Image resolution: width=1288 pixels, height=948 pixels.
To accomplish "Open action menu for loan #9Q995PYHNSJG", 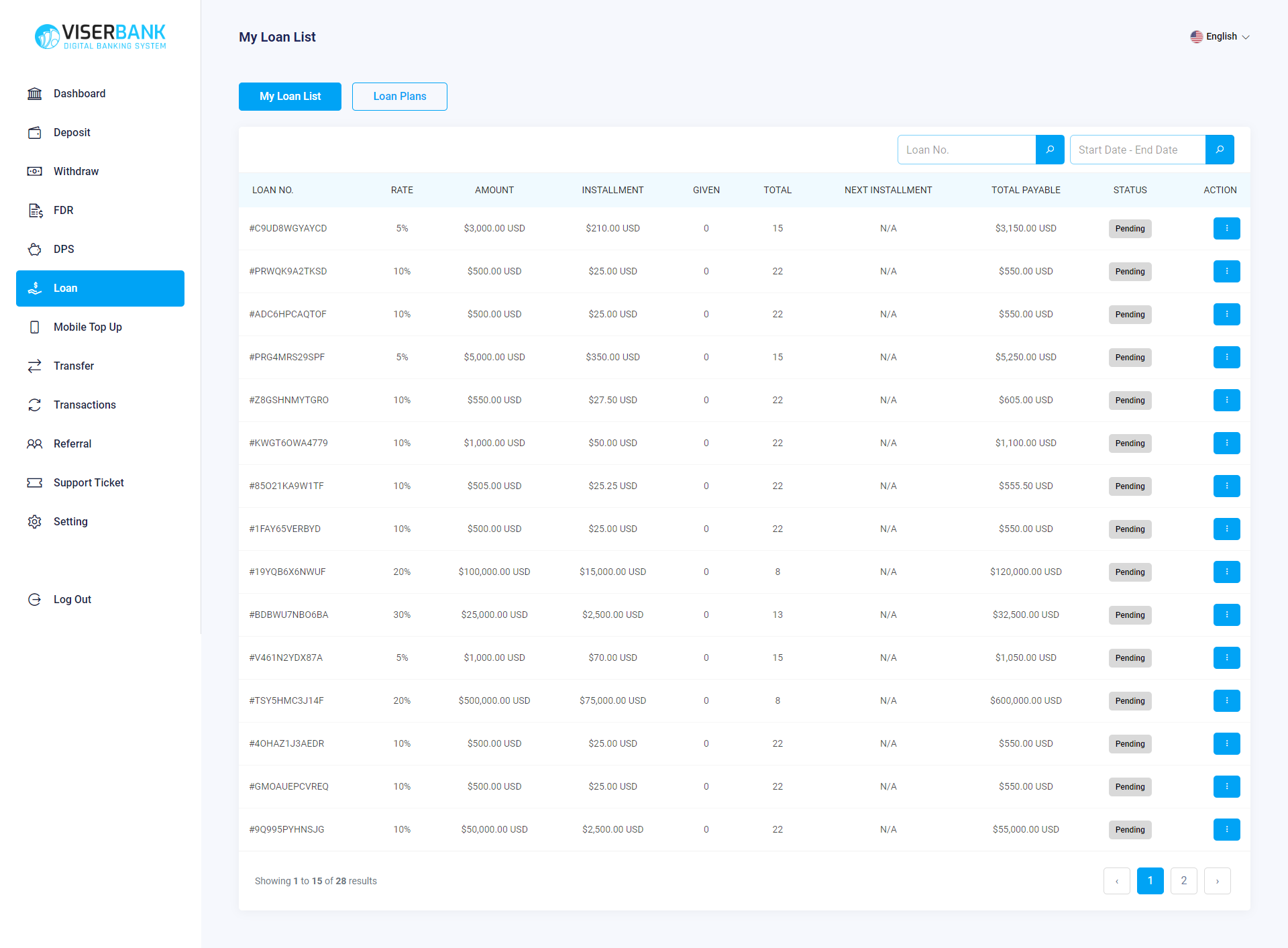I will pyautogui.click(x=1226, y=829).
